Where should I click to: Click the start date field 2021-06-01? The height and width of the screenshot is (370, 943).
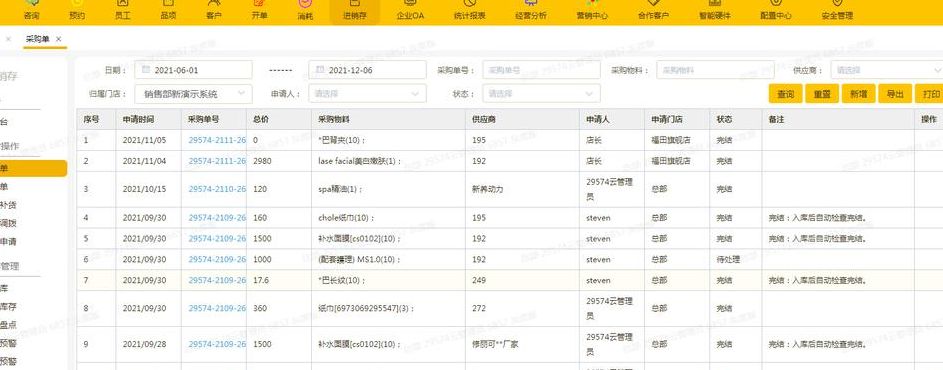point(193,70)
